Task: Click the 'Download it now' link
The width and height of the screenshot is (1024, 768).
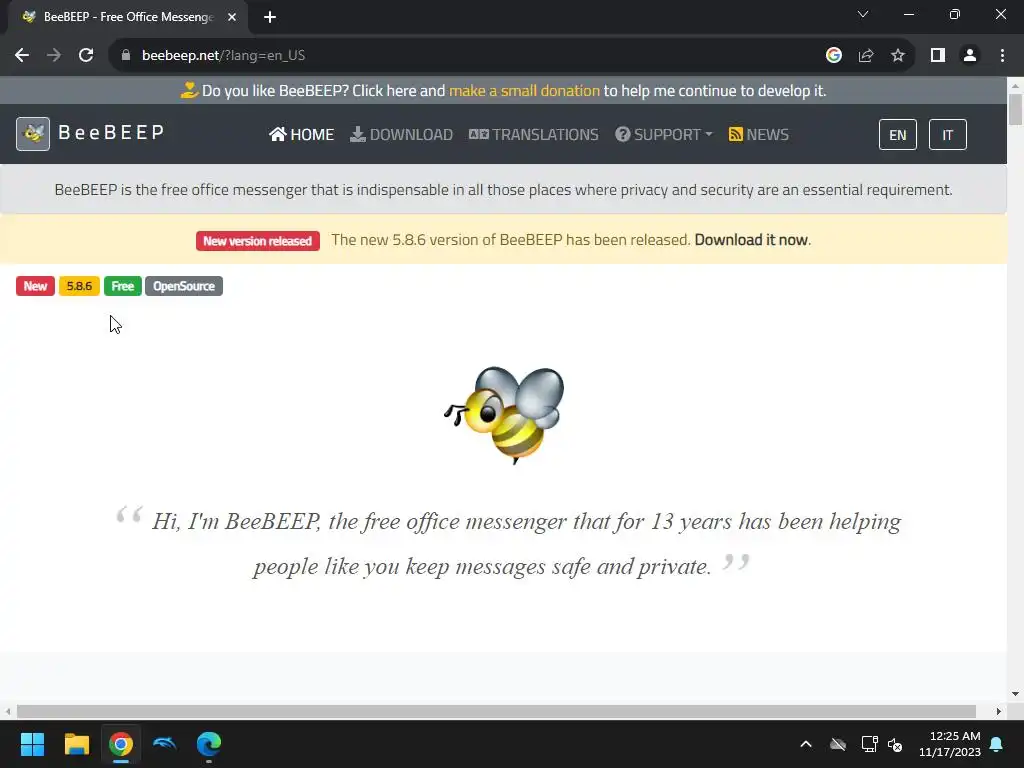Action: pyautogui.click(x=751, y=240)
